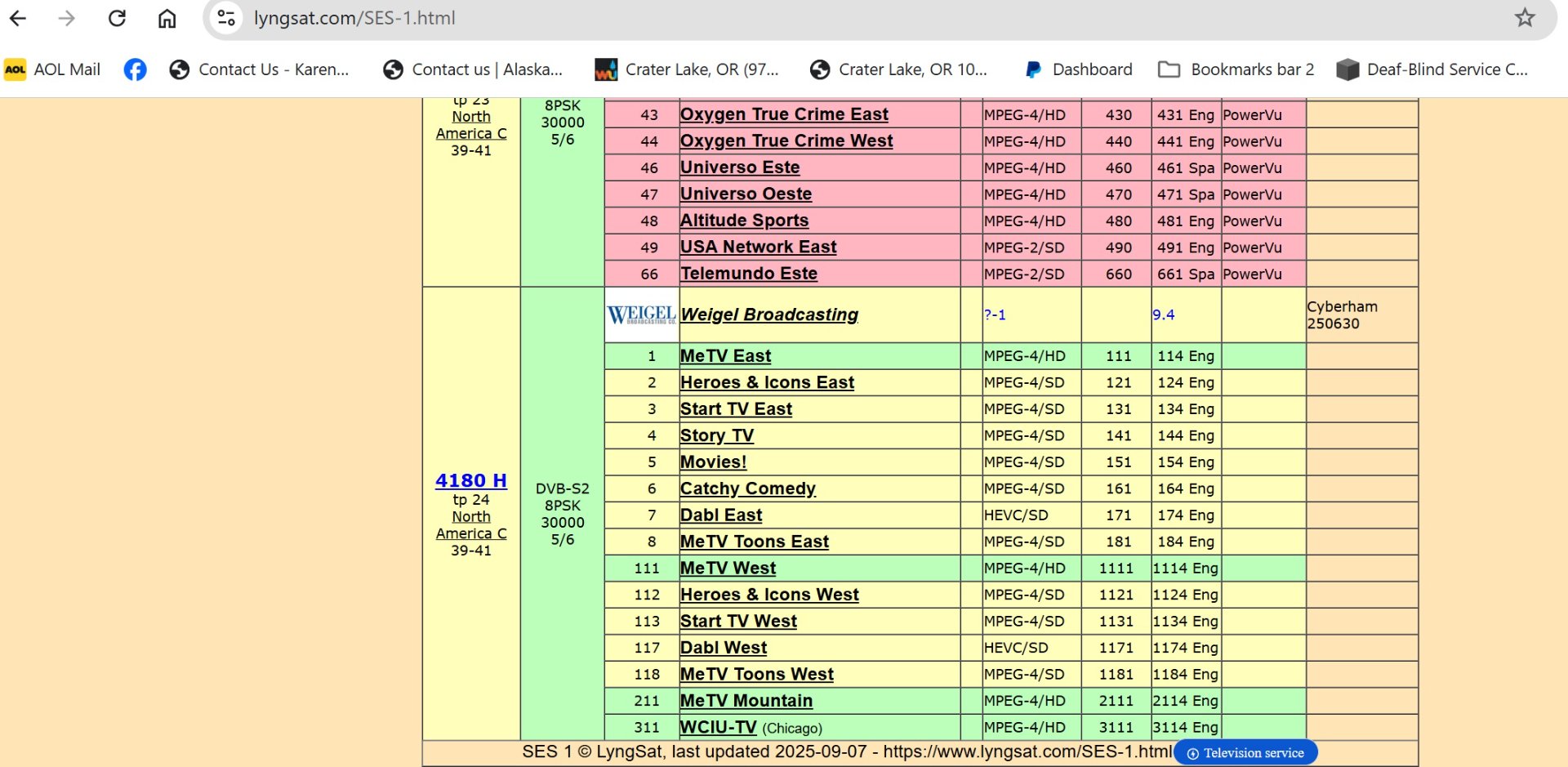Open the Contact us | Alaska bookmark

(x=473, y=69)
